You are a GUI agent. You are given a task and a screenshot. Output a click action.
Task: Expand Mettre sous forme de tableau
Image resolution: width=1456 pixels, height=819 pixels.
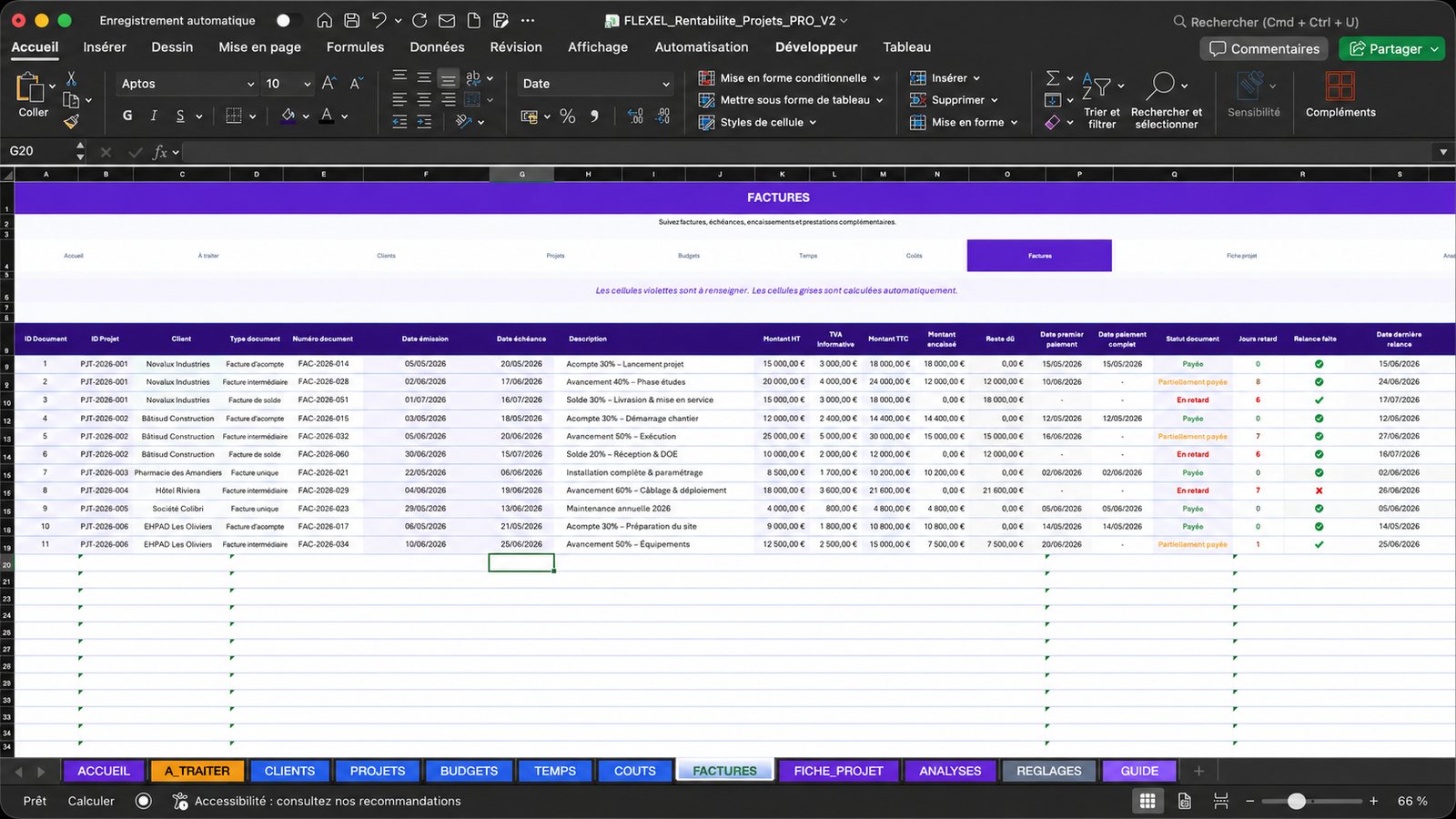(880, 100)
